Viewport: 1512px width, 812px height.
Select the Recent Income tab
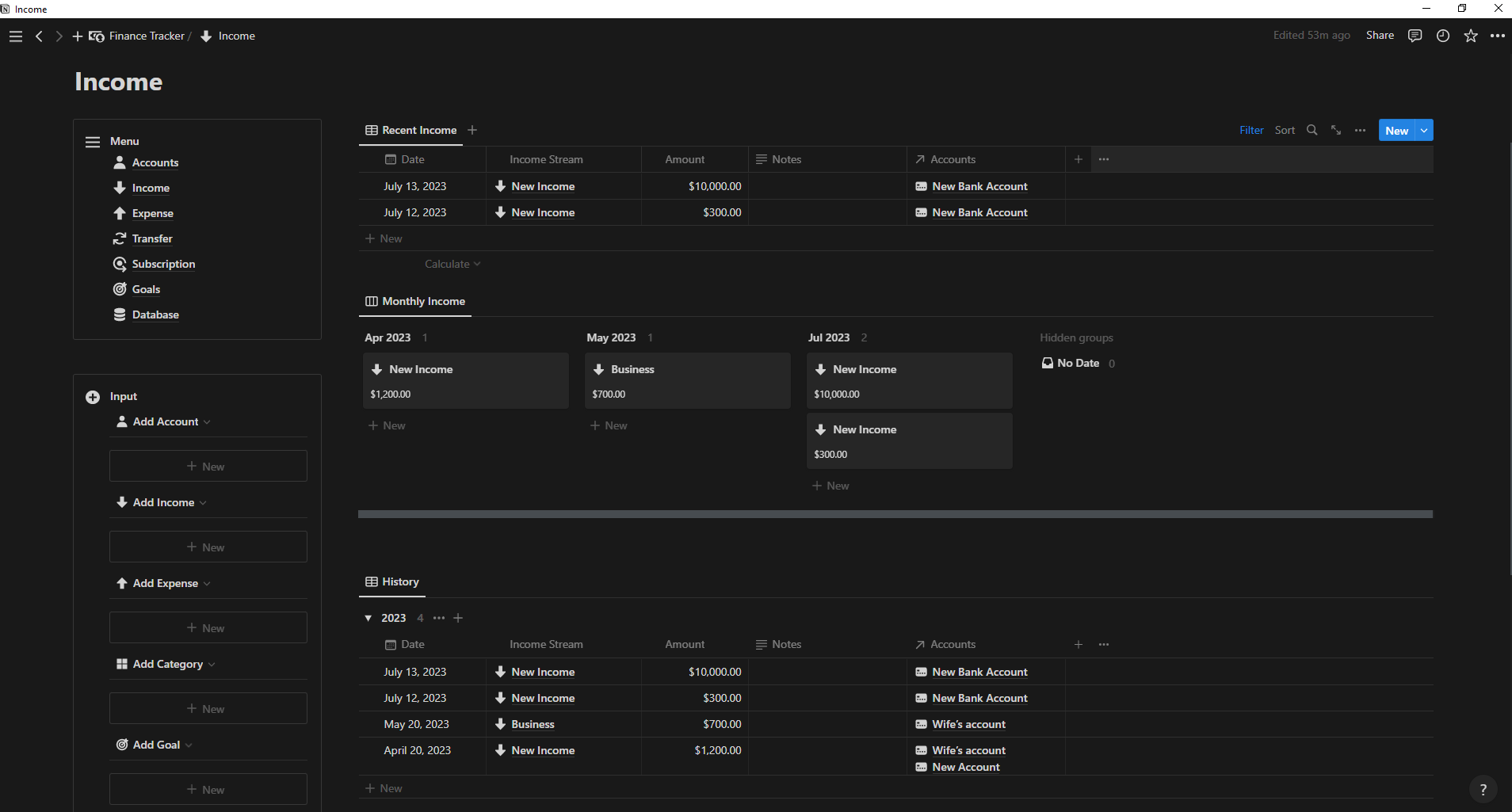pyautogui.click(x=410, y=130)
